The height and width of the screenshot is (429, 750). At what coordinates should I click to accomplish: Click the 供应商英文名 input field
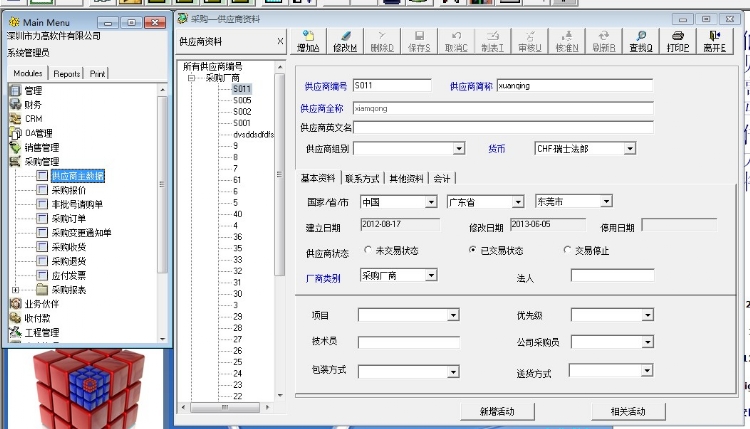[503, 127]
